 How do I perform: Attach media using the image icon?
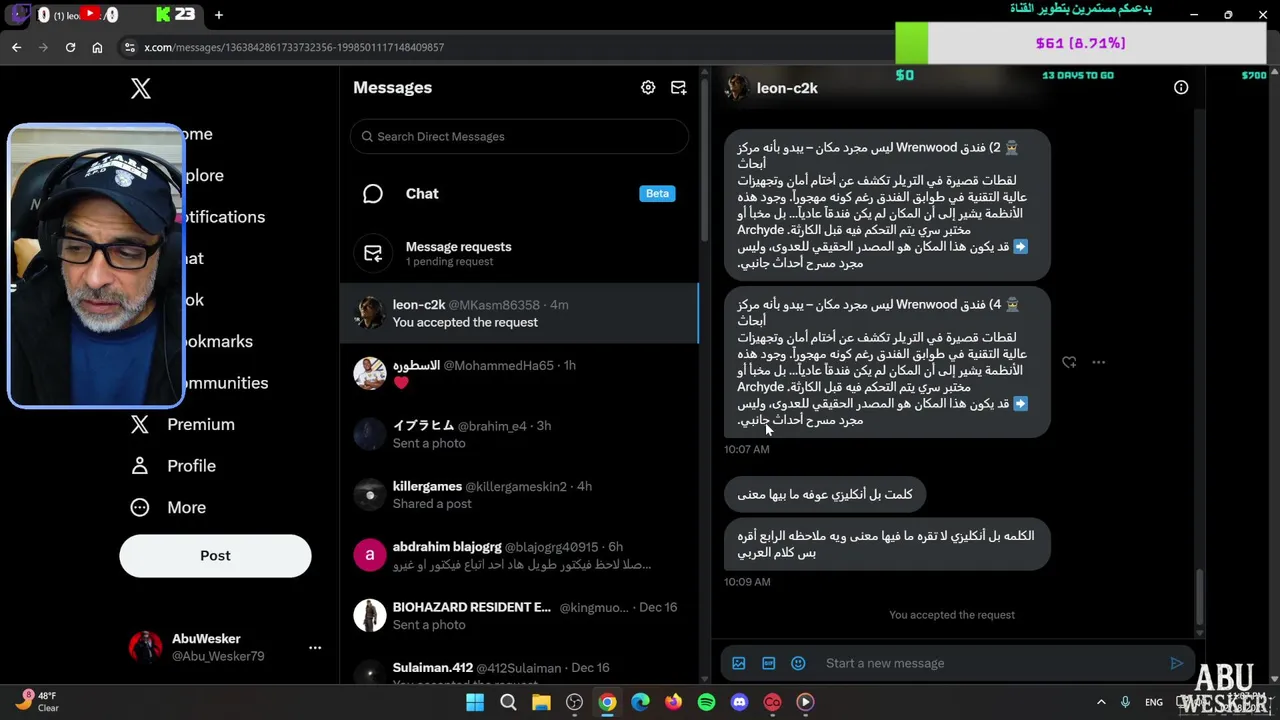tap(739, 663)
